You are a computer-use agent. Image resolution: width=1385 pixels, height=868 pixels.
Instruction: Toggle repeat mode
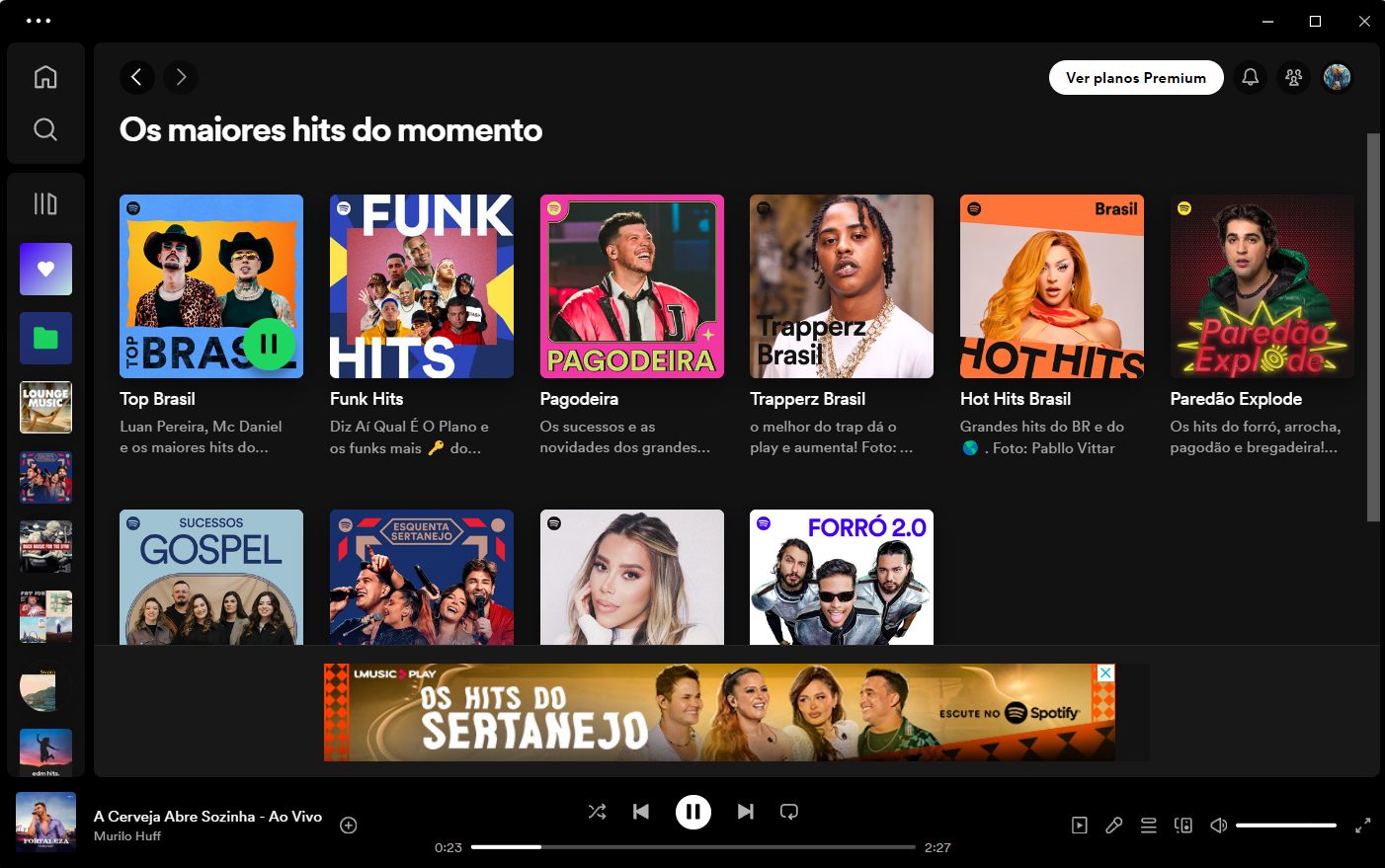point(789,812)
